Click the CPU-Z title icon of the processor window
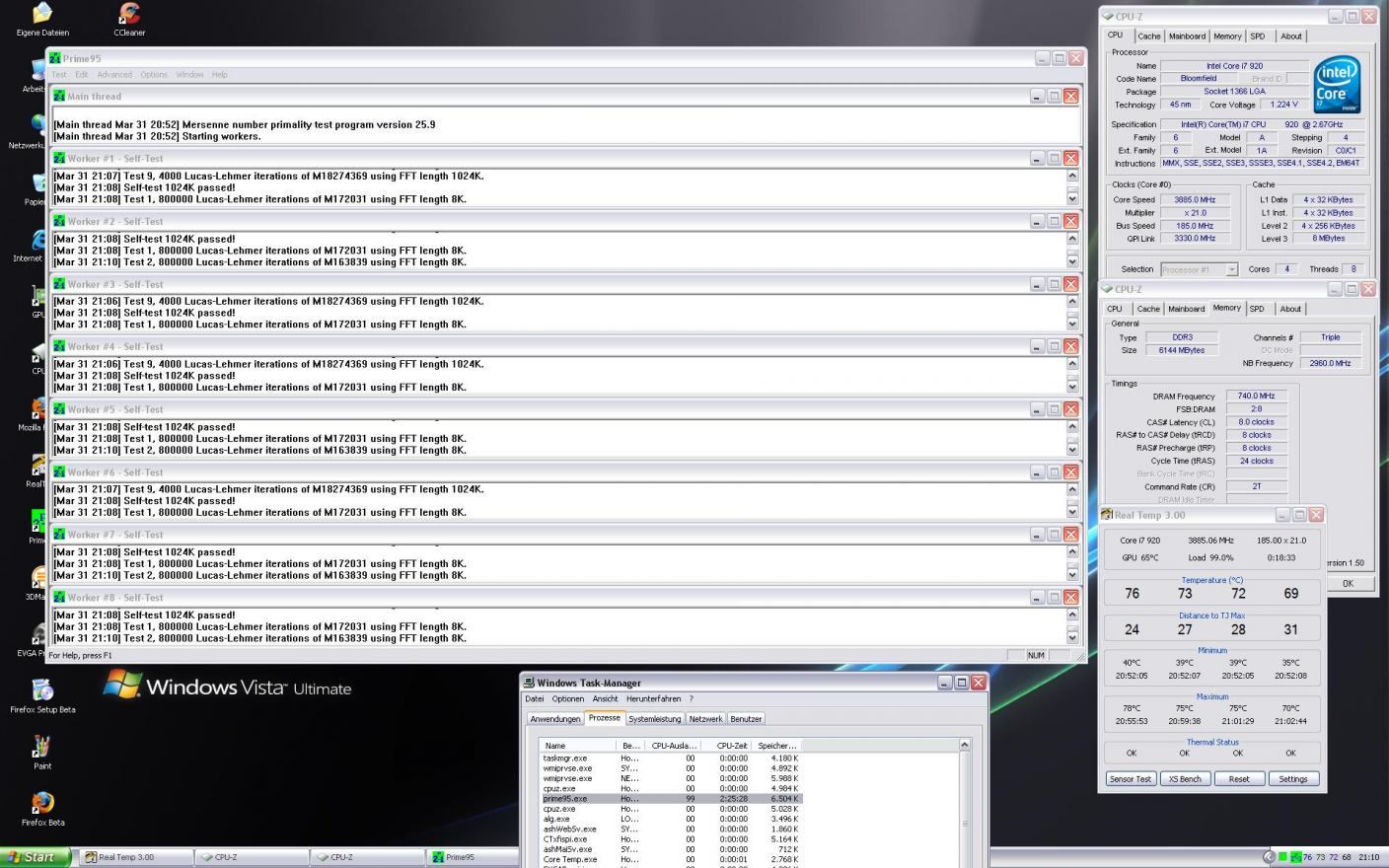 click(x=1107, y=17)
